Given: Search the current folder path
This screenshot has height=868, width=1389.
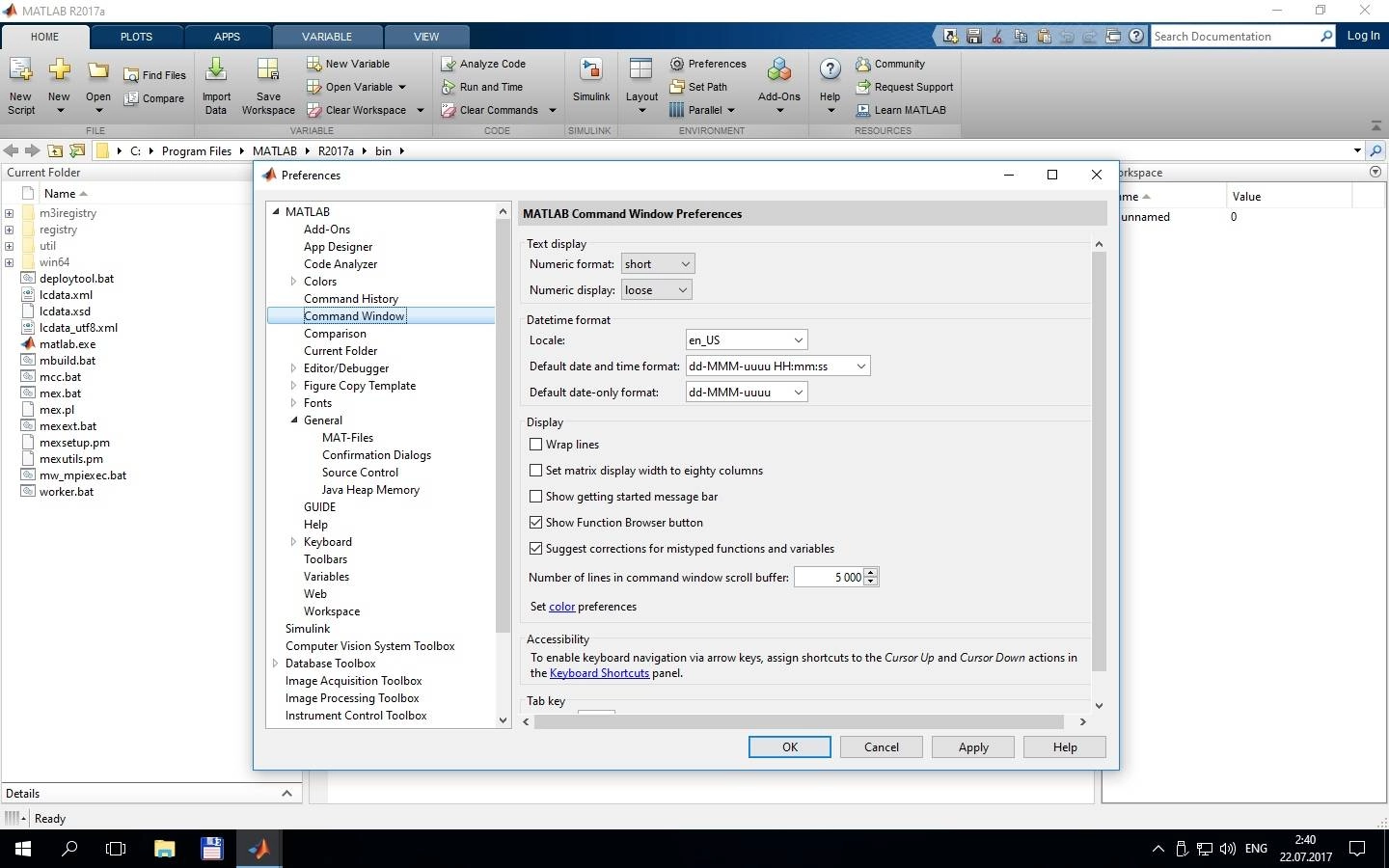Looking at the screenshot, I should (x=1376, y=150).
